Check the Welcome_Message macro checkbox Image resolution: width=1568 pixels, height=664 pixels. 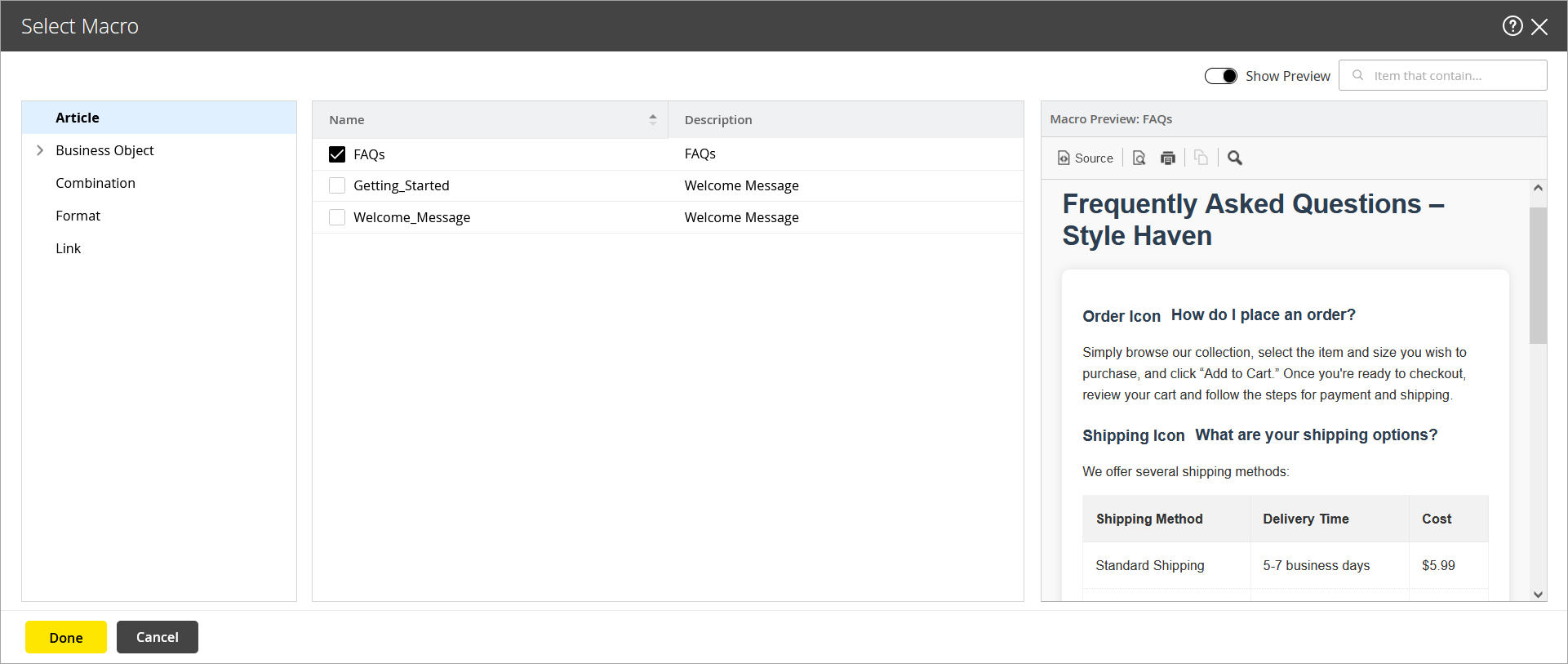coord(337,217)
